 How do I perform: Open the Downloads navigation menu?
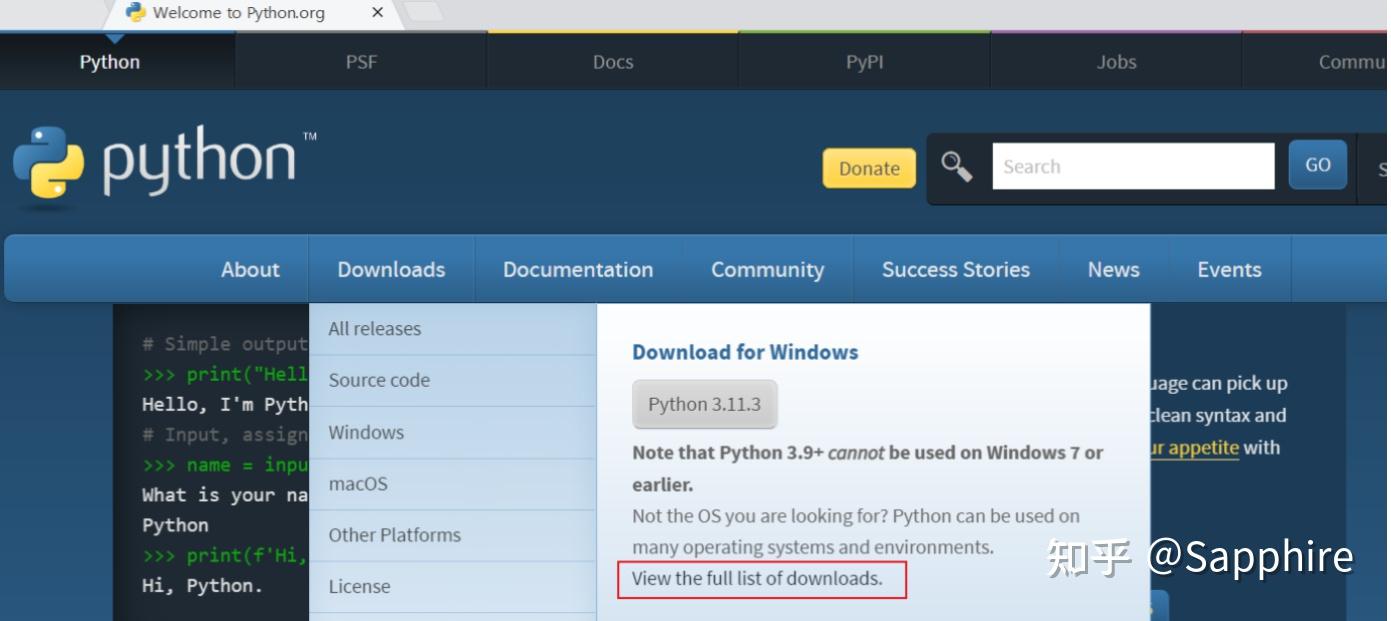tap(391, 270)
